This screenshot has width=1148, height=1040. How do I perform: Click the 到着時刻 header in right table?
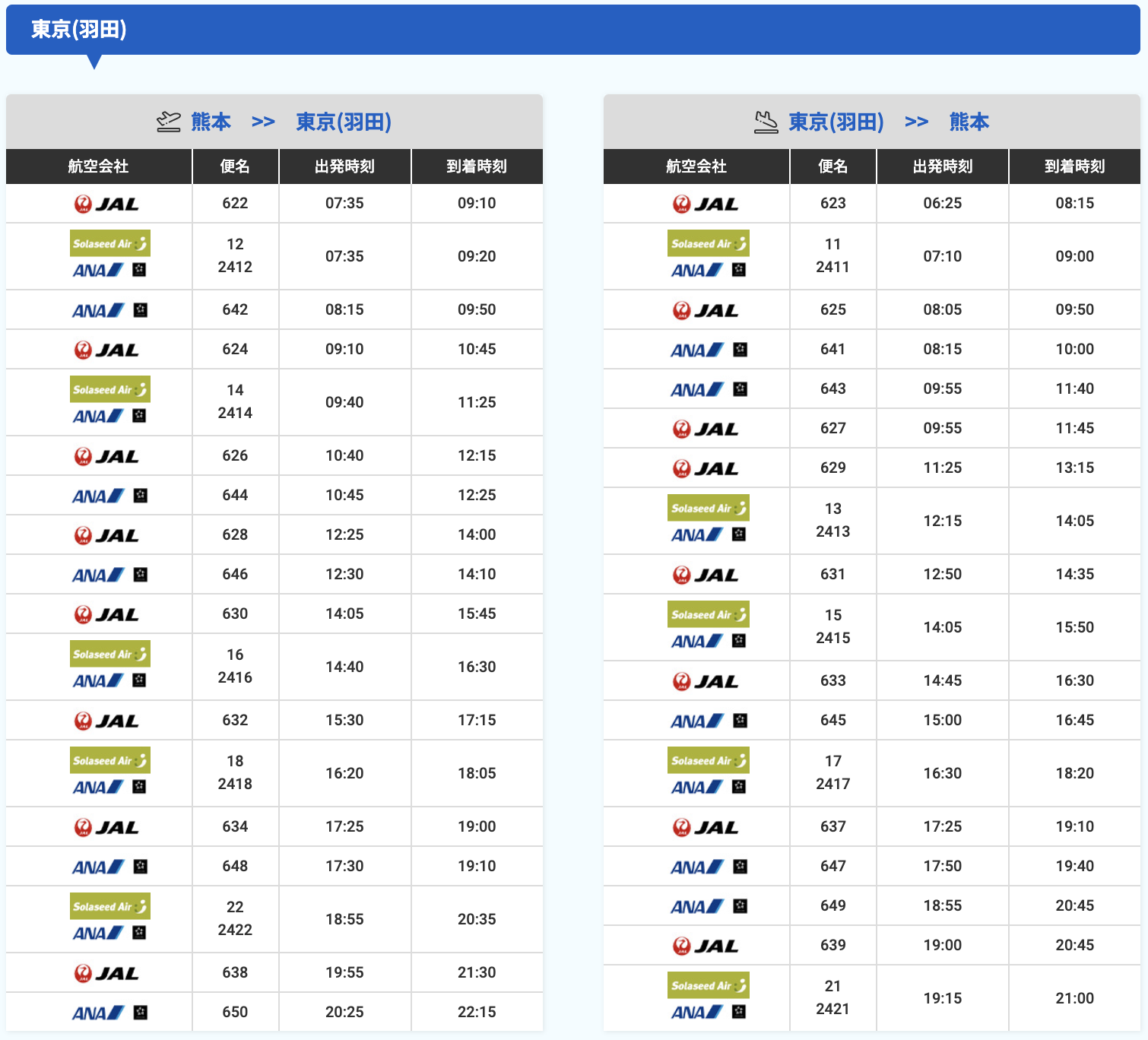point(1075,166)
